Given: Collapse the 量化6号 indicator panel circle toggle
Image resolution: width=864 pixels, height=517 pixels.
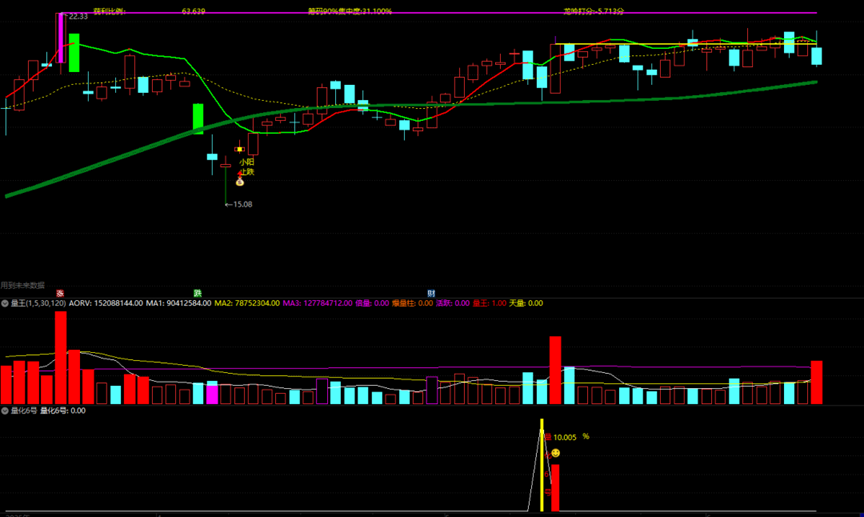Looking at the screenshot, I should pos(4,410).
